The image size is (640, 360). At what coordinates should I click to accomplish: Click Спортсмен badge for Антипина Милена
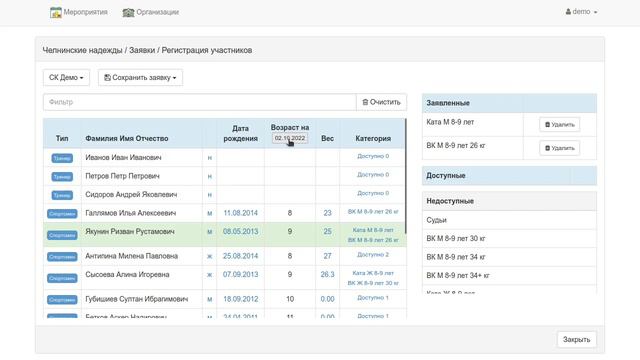(62, 257)
